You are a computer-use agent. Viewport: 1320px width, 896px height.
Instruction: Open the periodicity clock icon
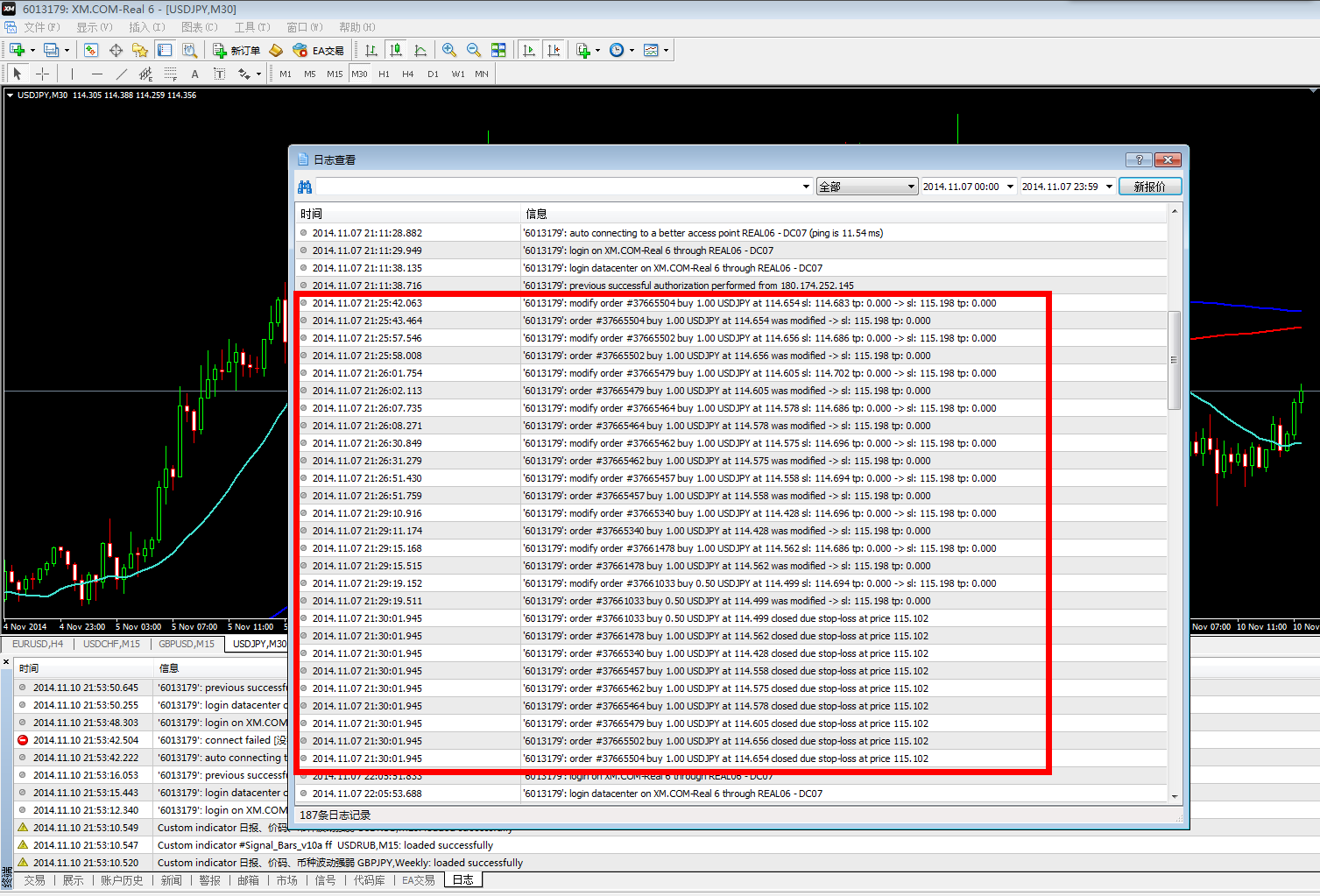pos(617,50)
